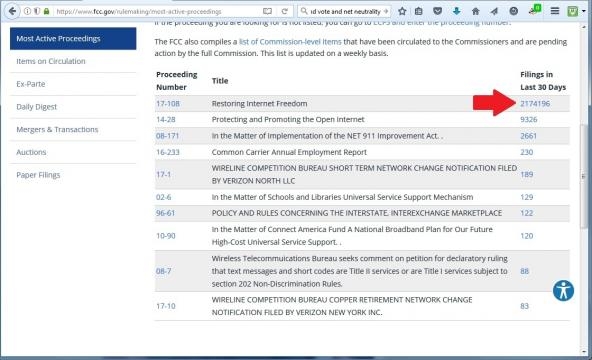The image size is (592, 360).
Task: Open proceeding 08-7 link
Action: 163,271
